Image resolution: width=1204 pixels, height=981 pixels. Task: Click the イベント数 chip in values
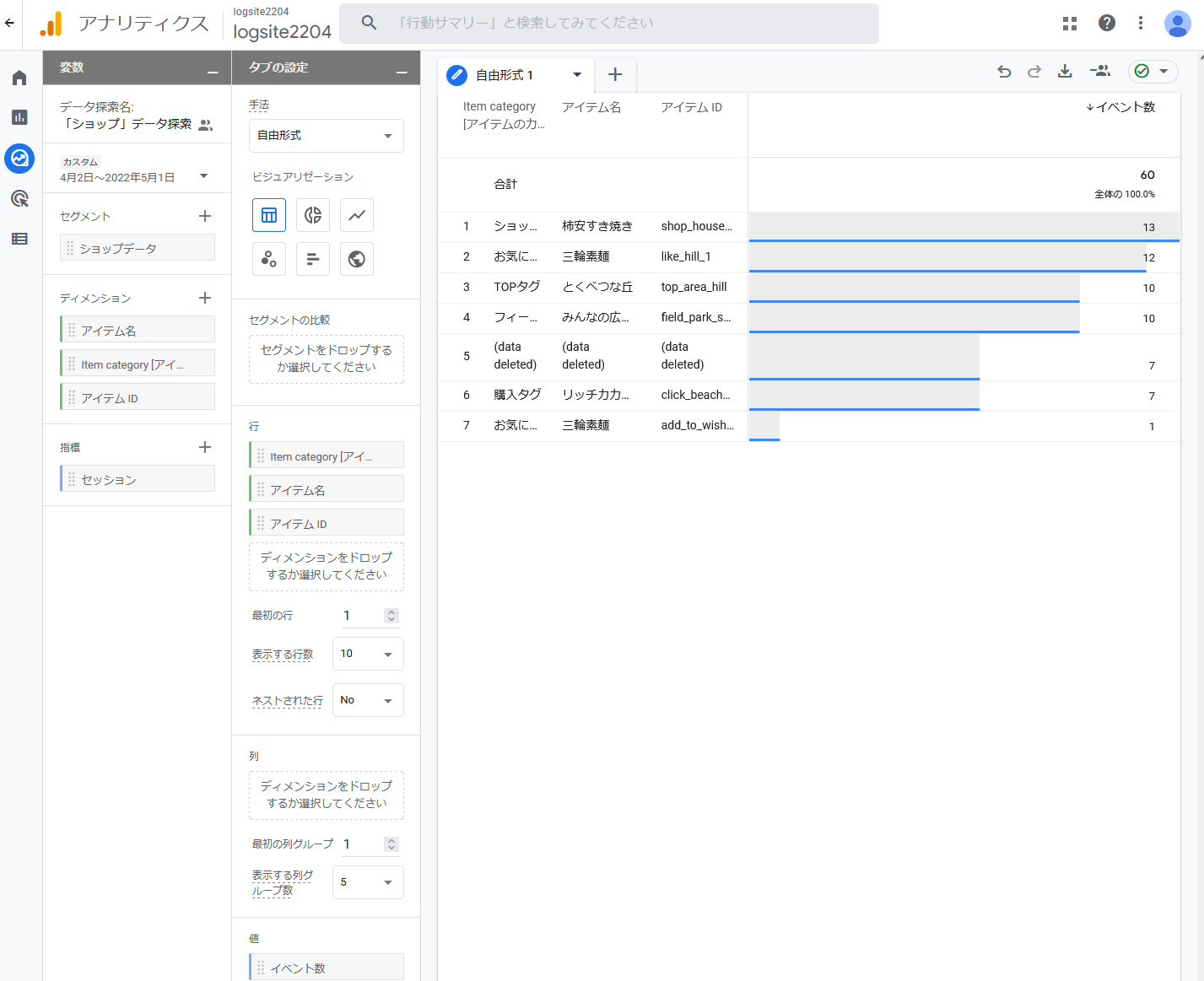[327, 968]
